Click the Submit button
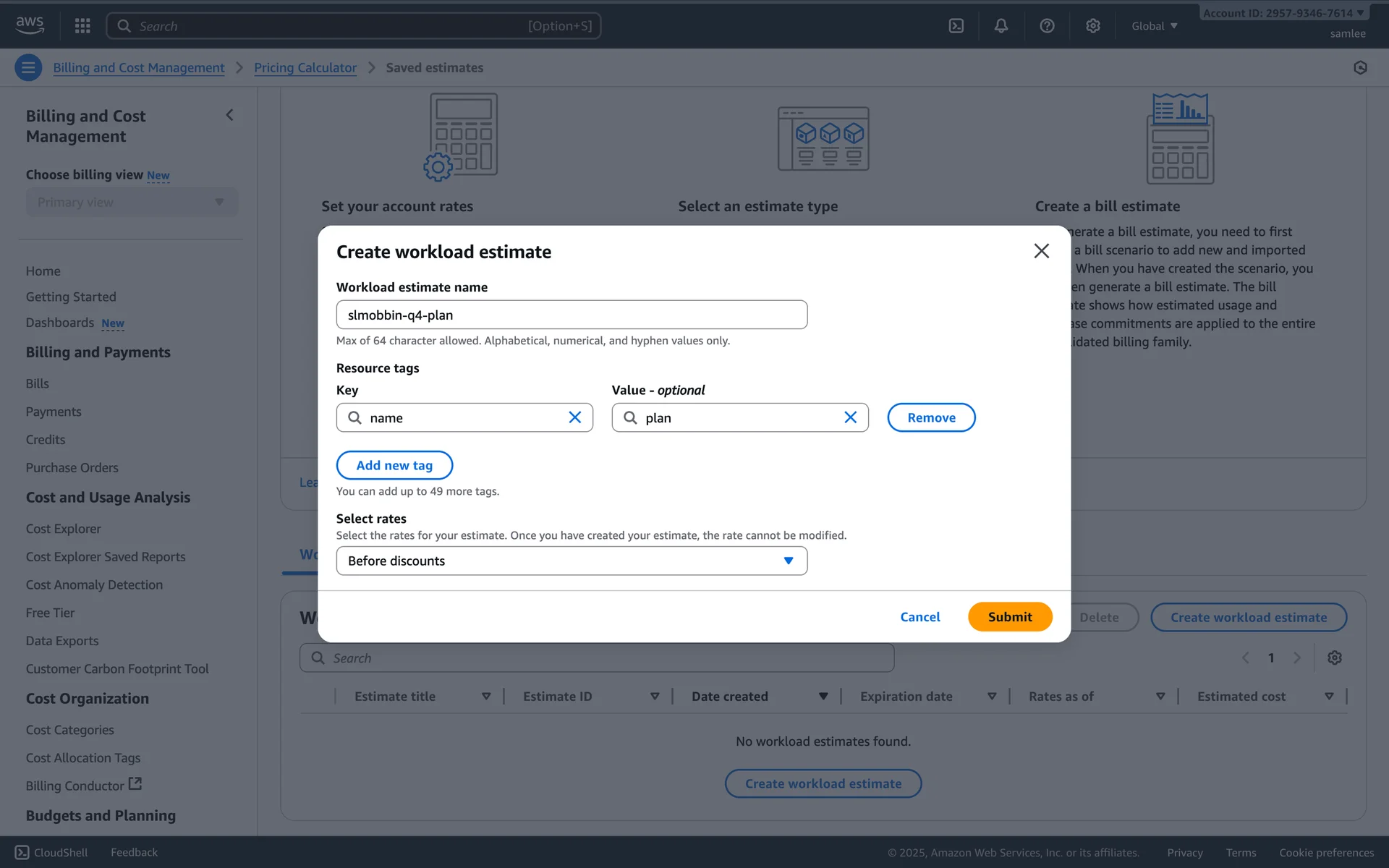This screenshot has width=1389, height=868. tap(1009, 616)
